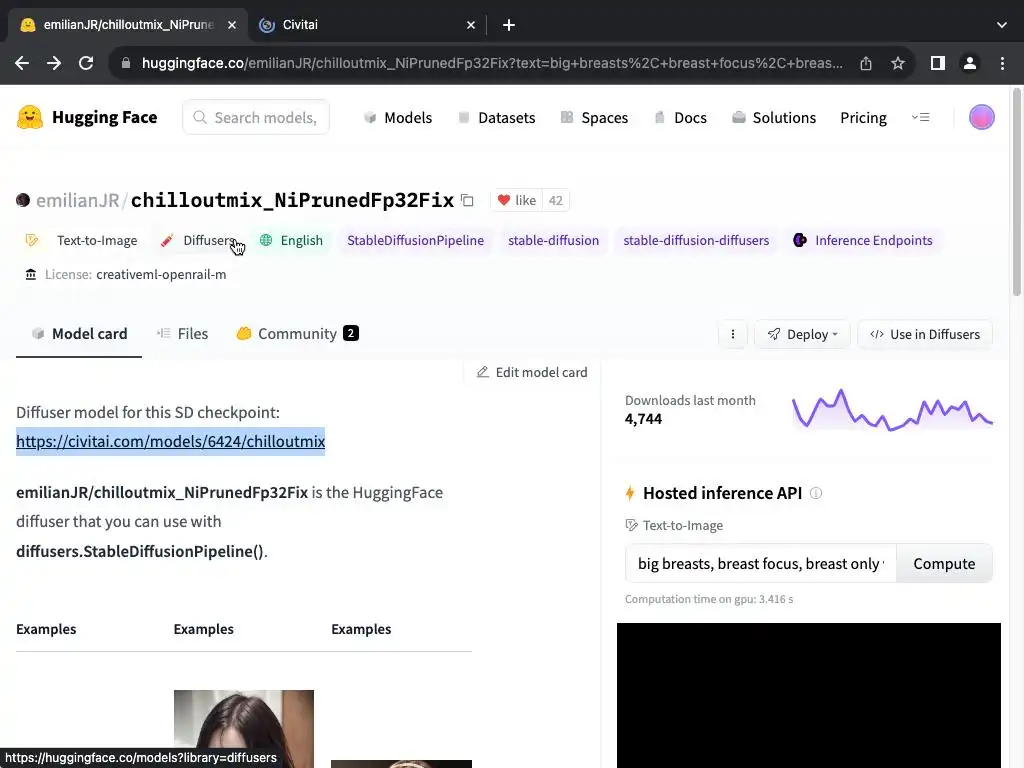Filter by the Diffusers tag
The image size is (1024, 768).
tap(199, 240)
